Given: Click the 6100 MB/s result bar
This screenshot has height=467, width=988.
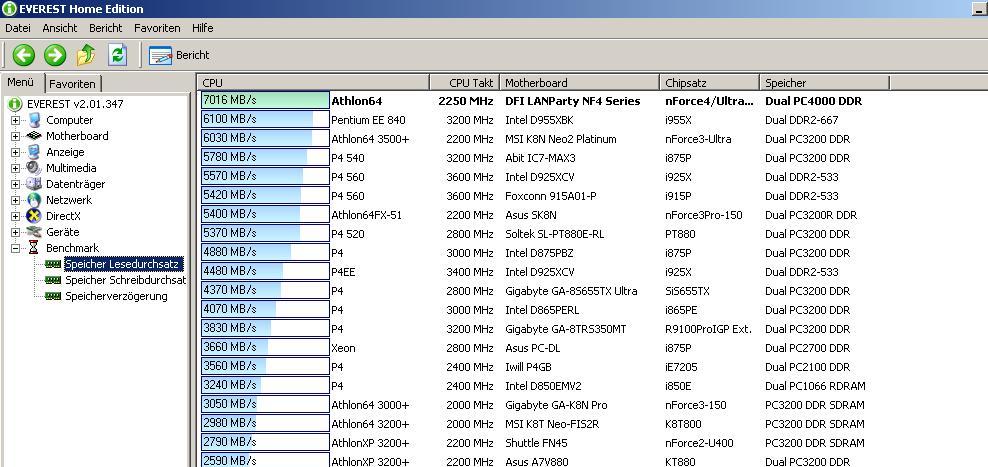Looking at the screenshot, I should (x=265, y=120).
